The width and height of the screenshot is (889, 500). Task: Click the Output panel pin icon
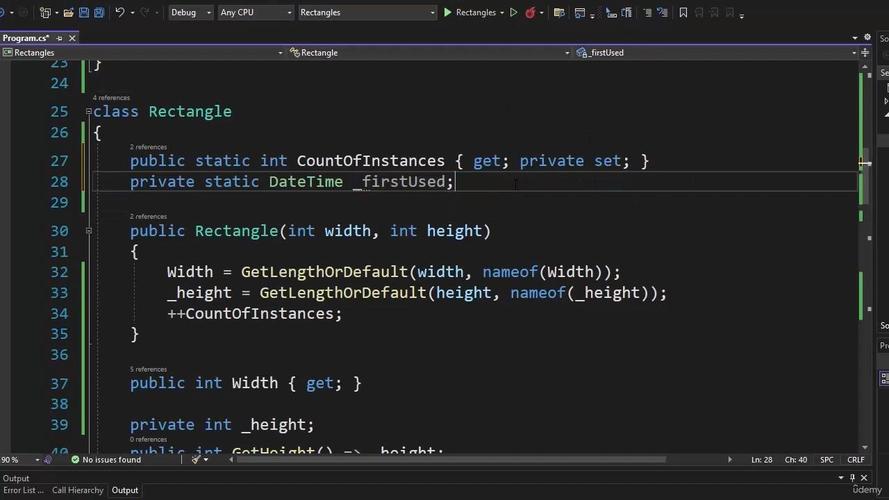[x=852, y=478]
